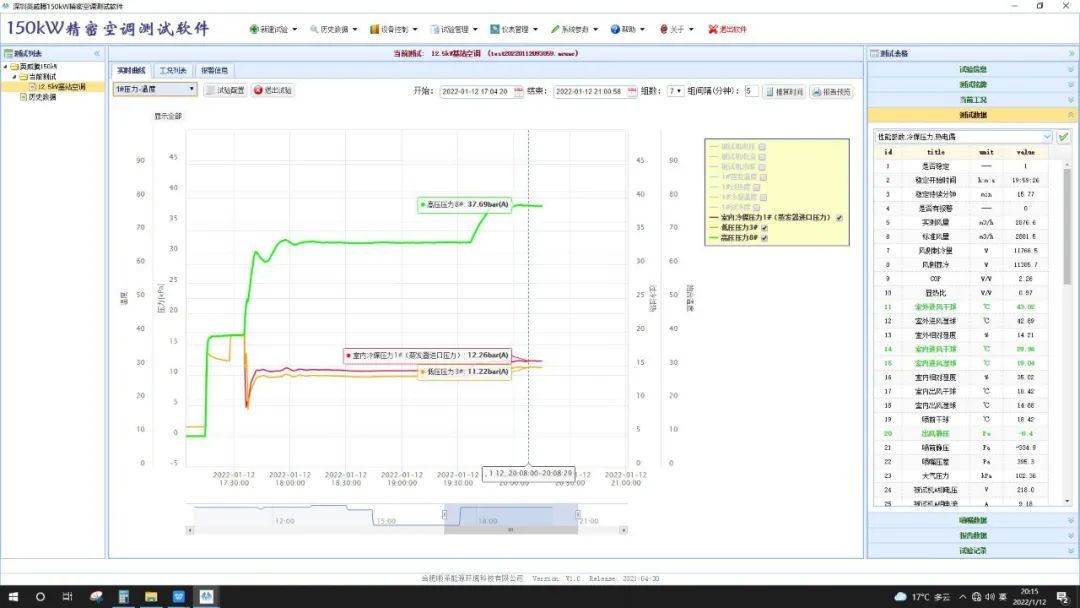Open the 1#压力-温度 chart selector dropdown

pyautogui.click(x=155, y=90)
